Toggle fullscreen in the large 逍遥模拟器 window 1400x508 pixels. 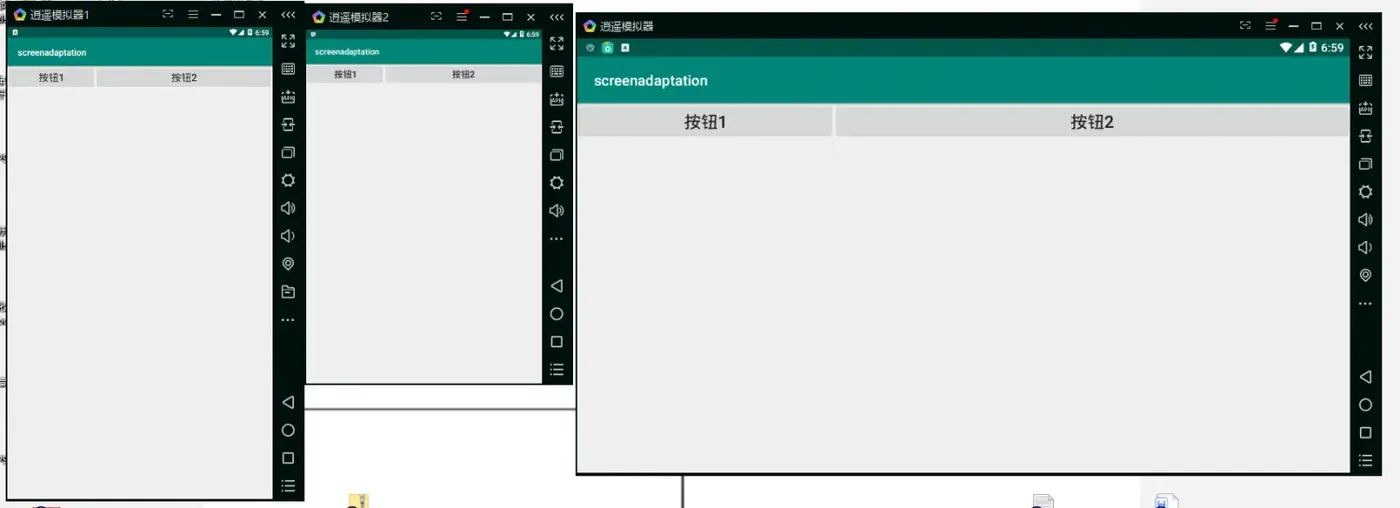[x=1366, y=53]
